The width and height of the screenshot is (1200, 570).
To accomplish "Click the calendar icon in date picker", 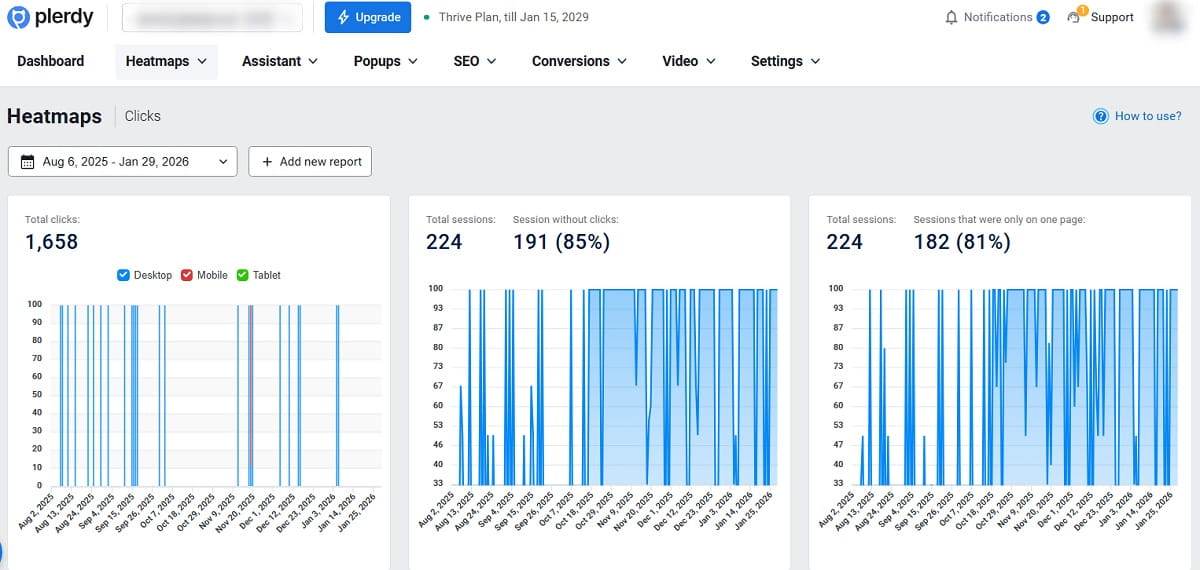I will pos(27,161).
